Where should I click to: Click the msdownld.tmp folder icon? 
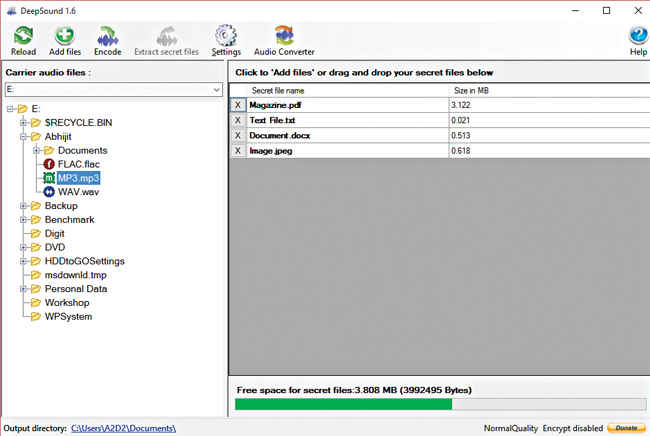coord(36,275)
